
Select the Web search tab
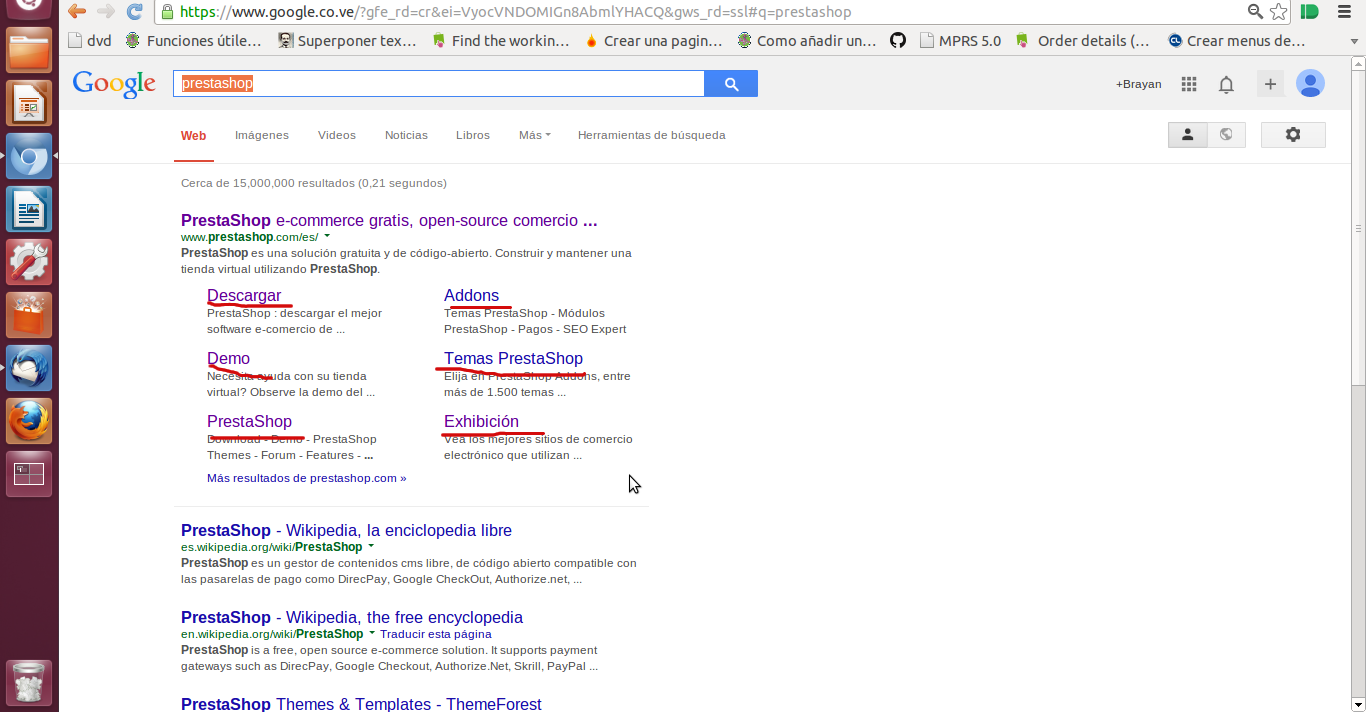coord(193,135)
